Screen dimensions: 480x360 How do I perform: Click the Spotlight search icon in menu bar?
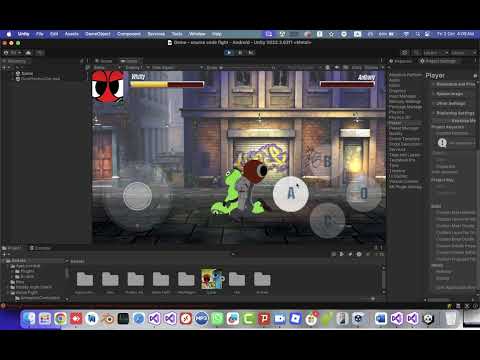click(x=418, y=34)
